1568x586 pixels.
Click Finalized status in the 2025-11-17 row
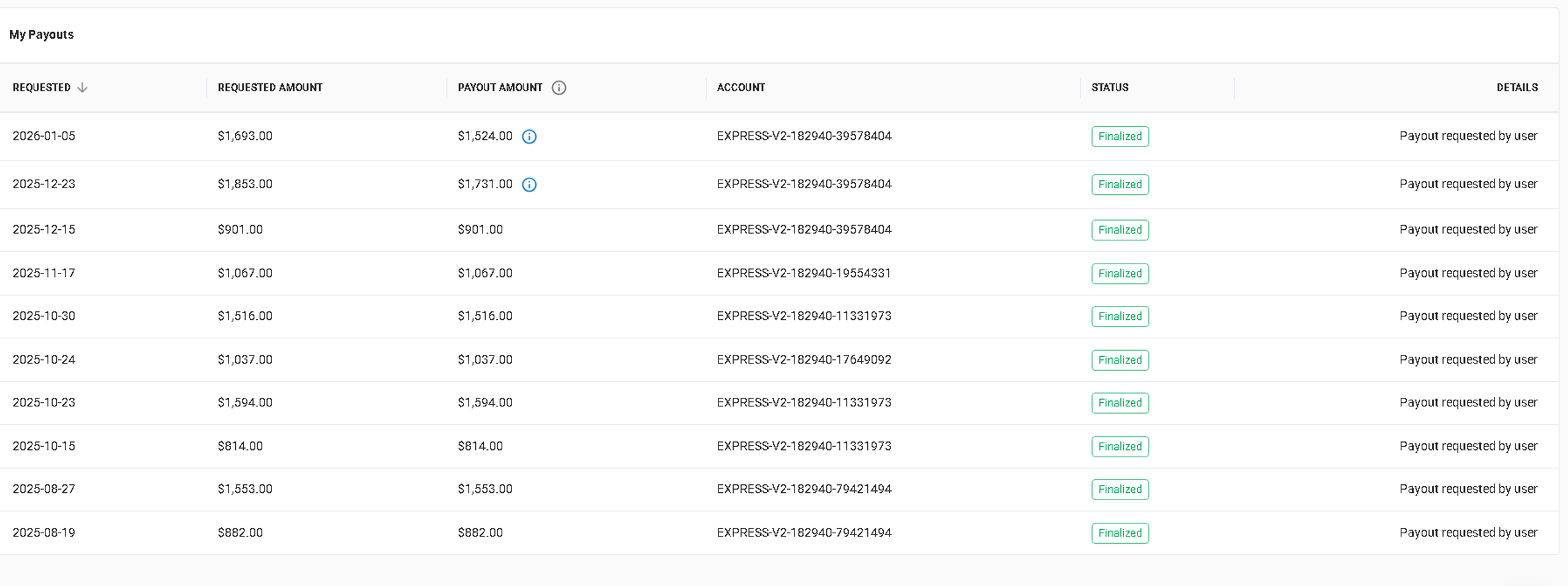coord(1120,273)
